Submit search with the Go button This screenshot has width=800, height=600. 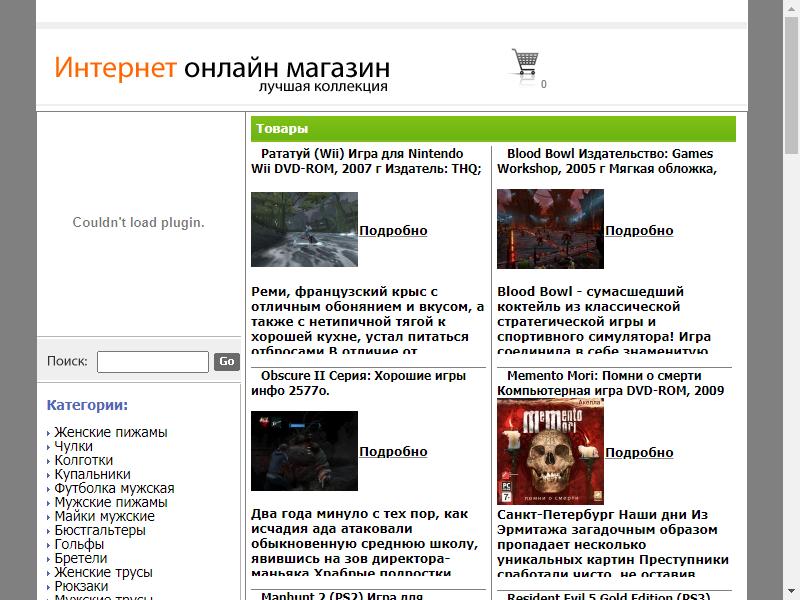tap(227, 362)
